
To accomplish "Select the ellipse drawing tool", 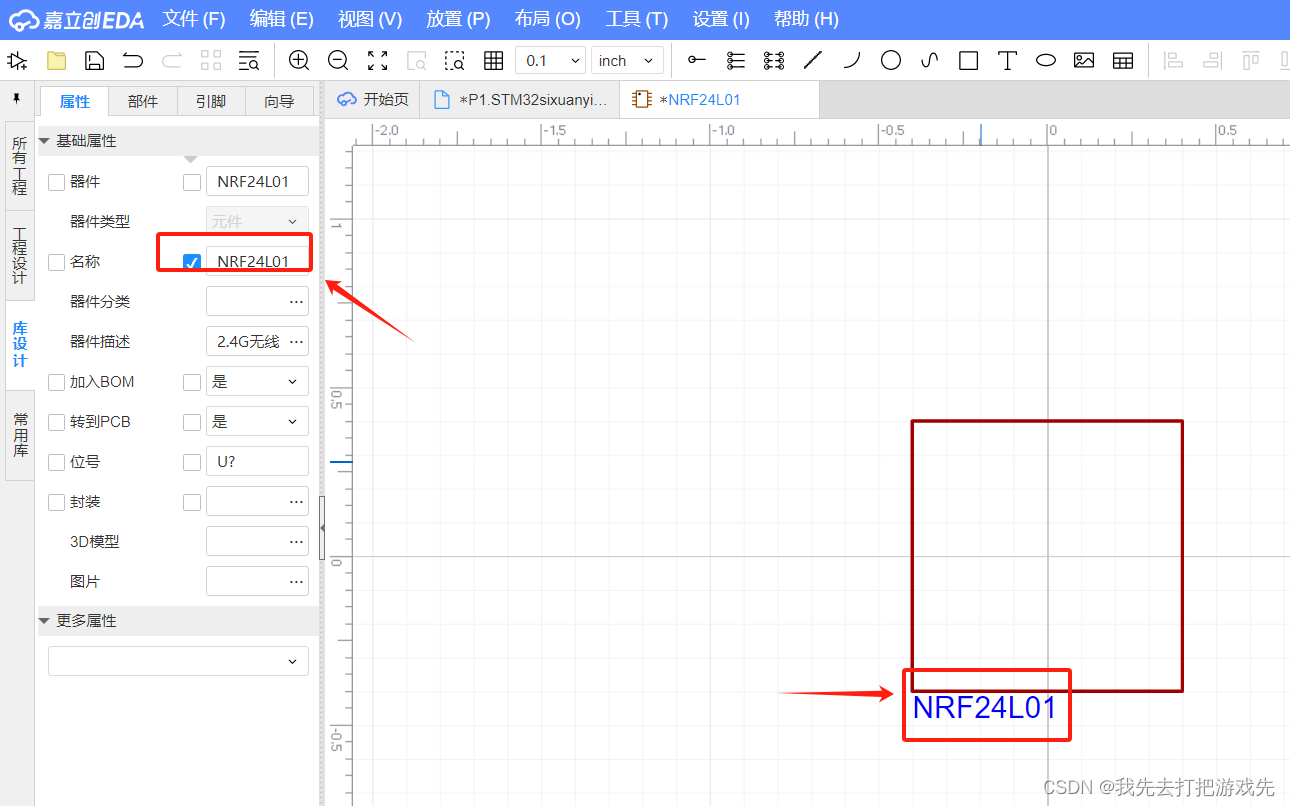I will point(1045,61).
